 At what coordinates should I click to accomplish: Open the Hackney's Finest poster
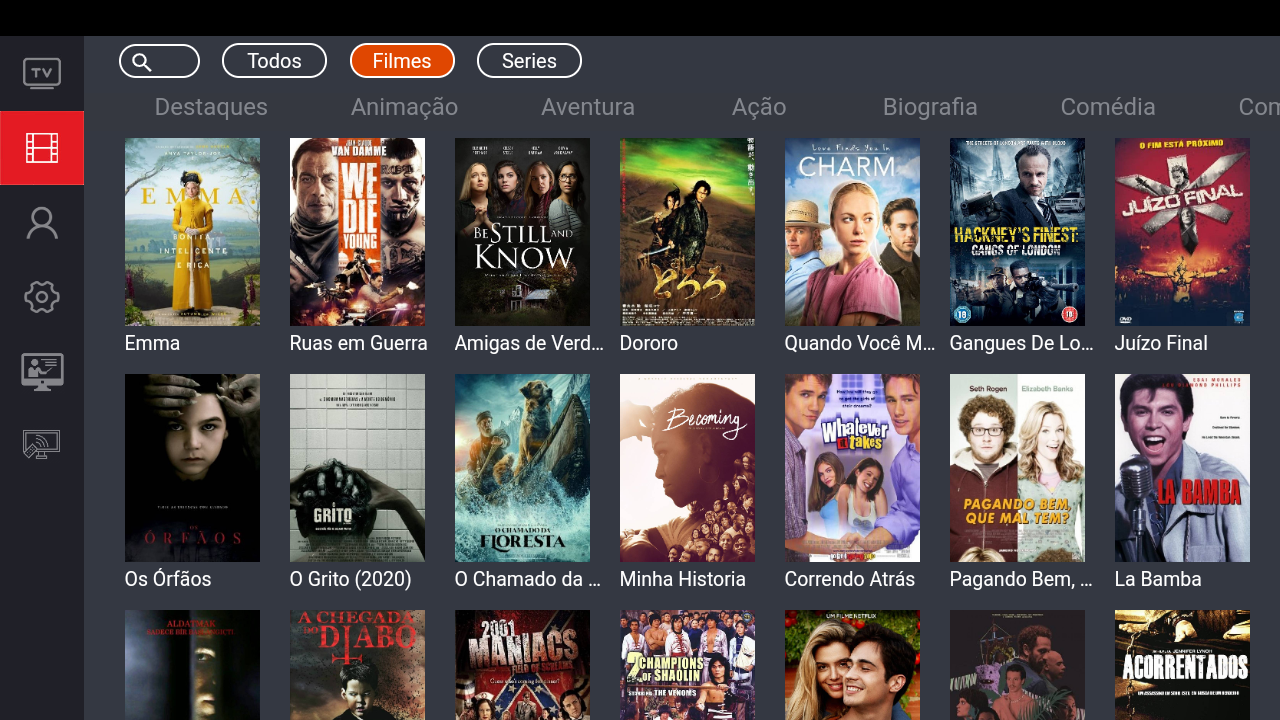click(1017, 232)
